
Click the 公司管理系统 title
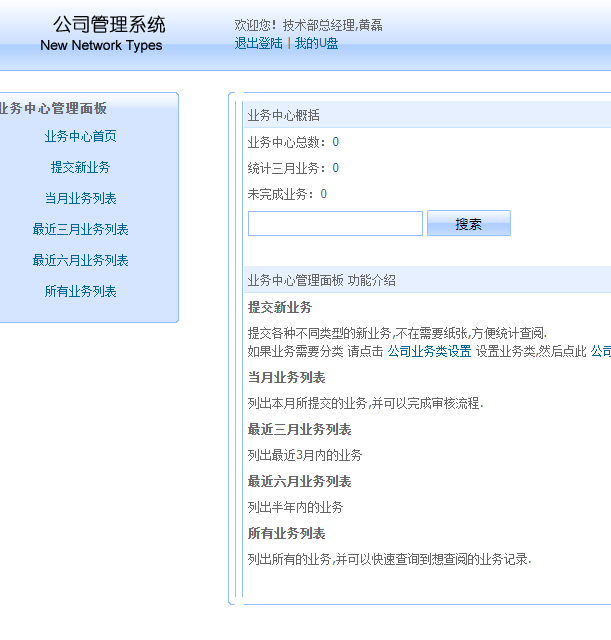point(109,24)
